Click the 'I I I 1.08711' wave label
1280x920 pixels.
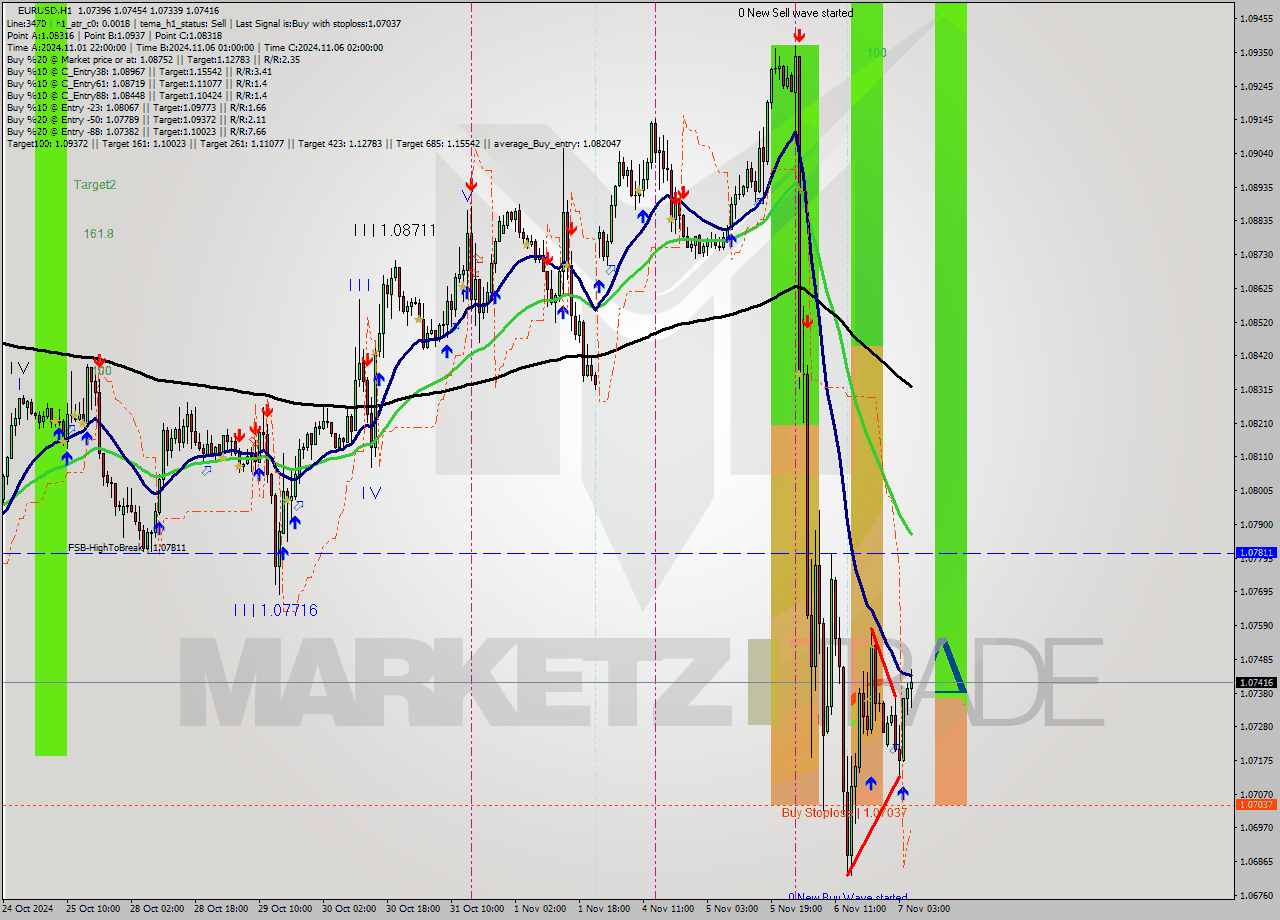tap(394, 230)
